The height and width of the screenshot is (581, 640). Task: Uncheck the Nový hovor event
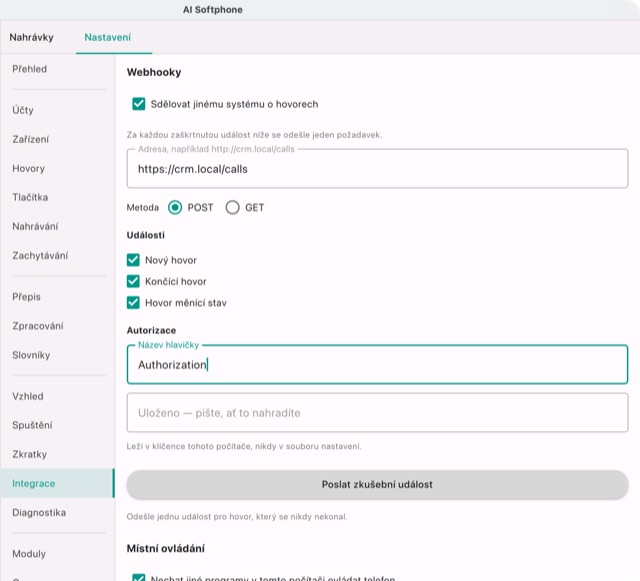pyautogui.click(x=133, y=260)
